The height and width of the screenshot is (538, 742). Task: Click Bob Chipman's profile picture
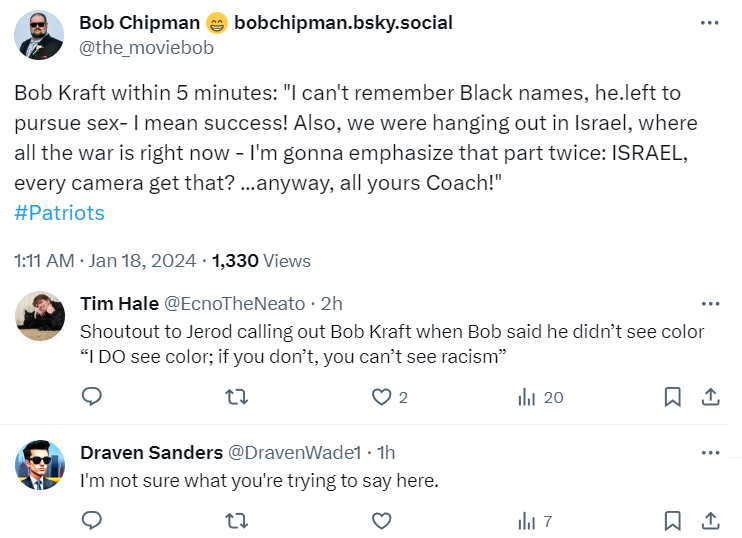40,35
